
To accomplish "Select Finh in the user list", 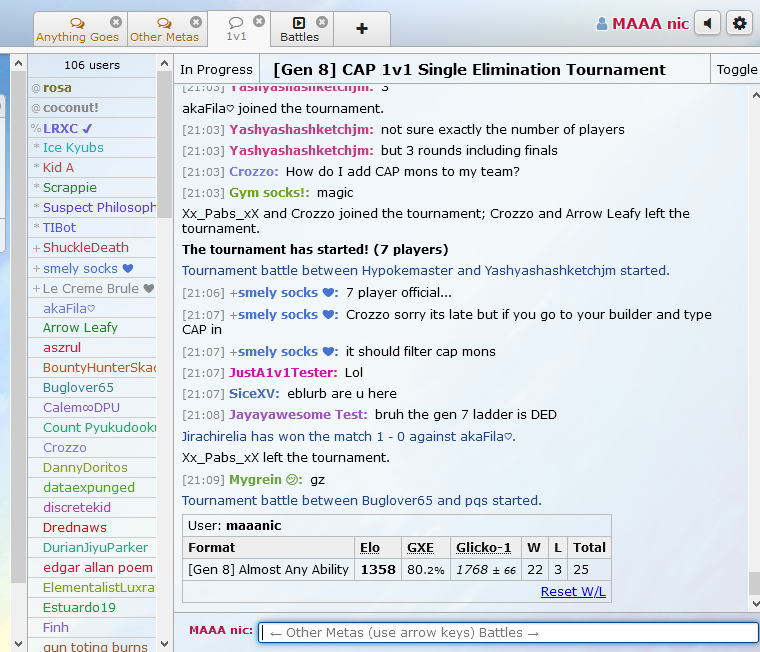I will click(x=92, y=627).
